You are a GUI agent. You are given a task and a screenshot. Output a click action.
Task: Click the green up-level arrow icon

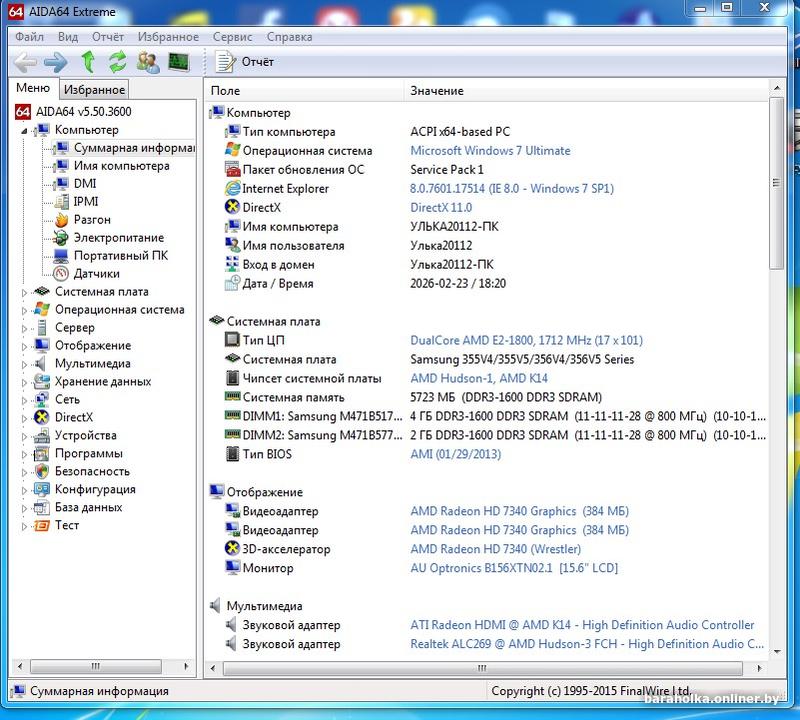click(88, 62)
